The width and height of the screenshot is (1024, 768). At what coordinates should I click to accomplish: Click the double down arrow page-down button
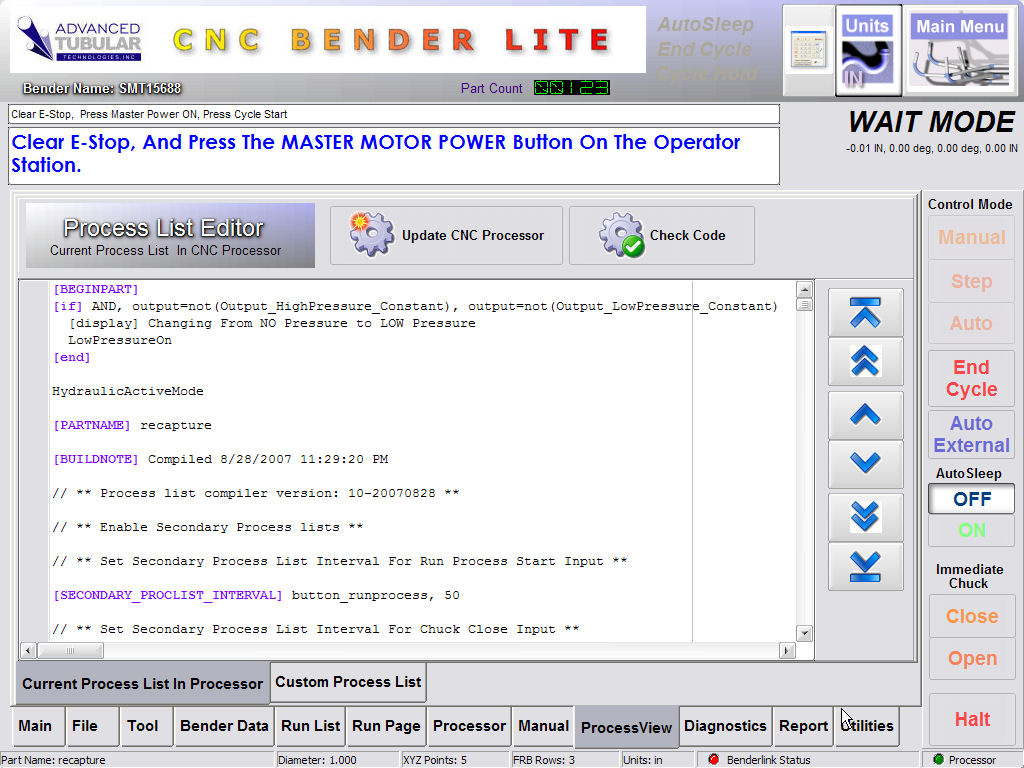[865, 516]
